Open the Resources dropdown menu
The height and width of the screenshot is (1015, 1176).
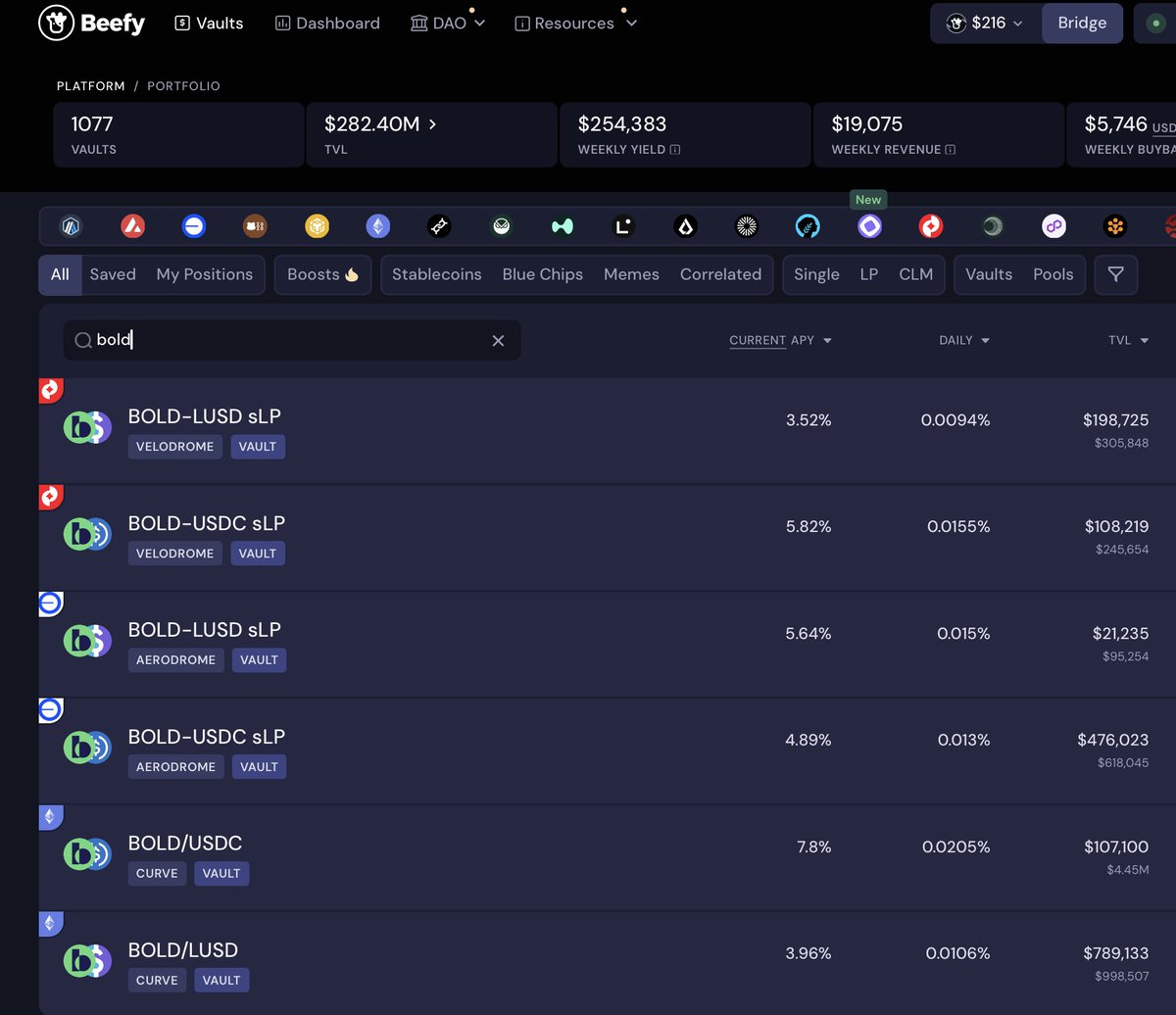(x=575, y=23)
